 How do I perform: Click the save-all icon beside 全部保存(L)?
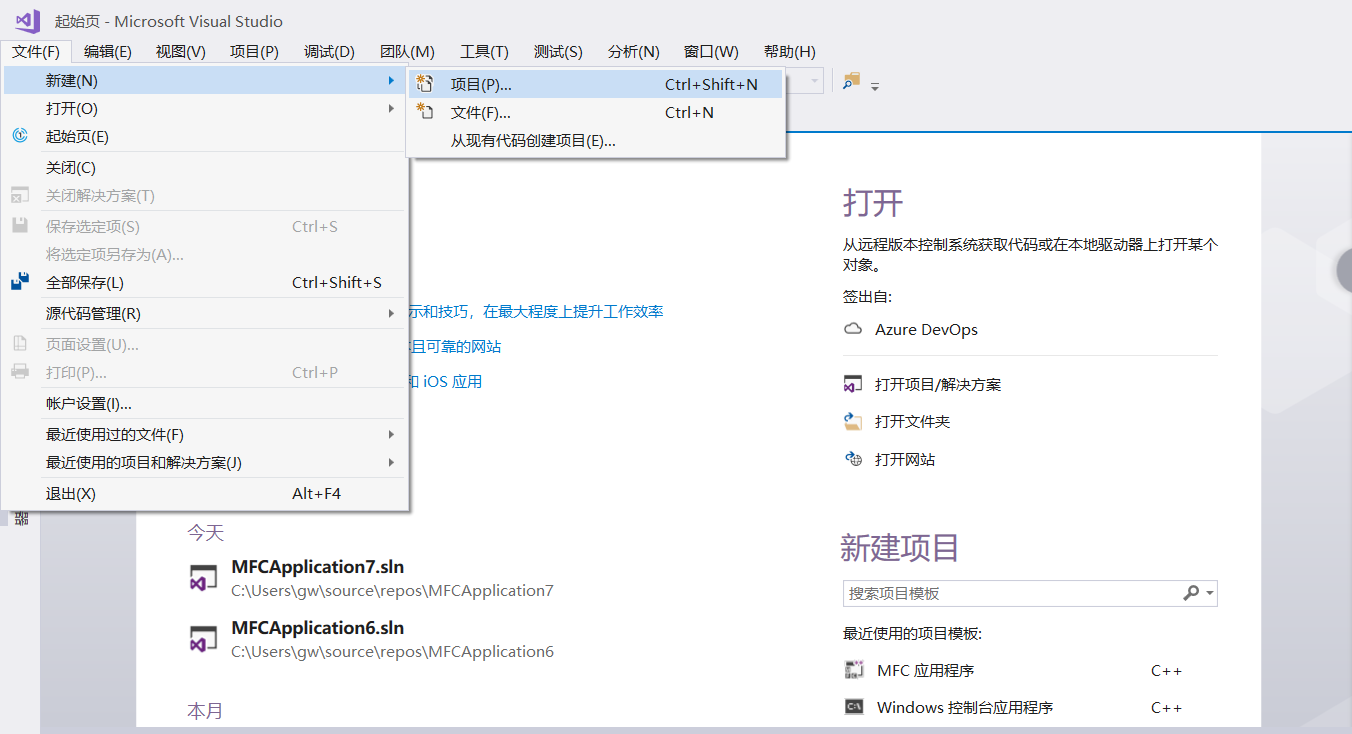tap(20, 282)
